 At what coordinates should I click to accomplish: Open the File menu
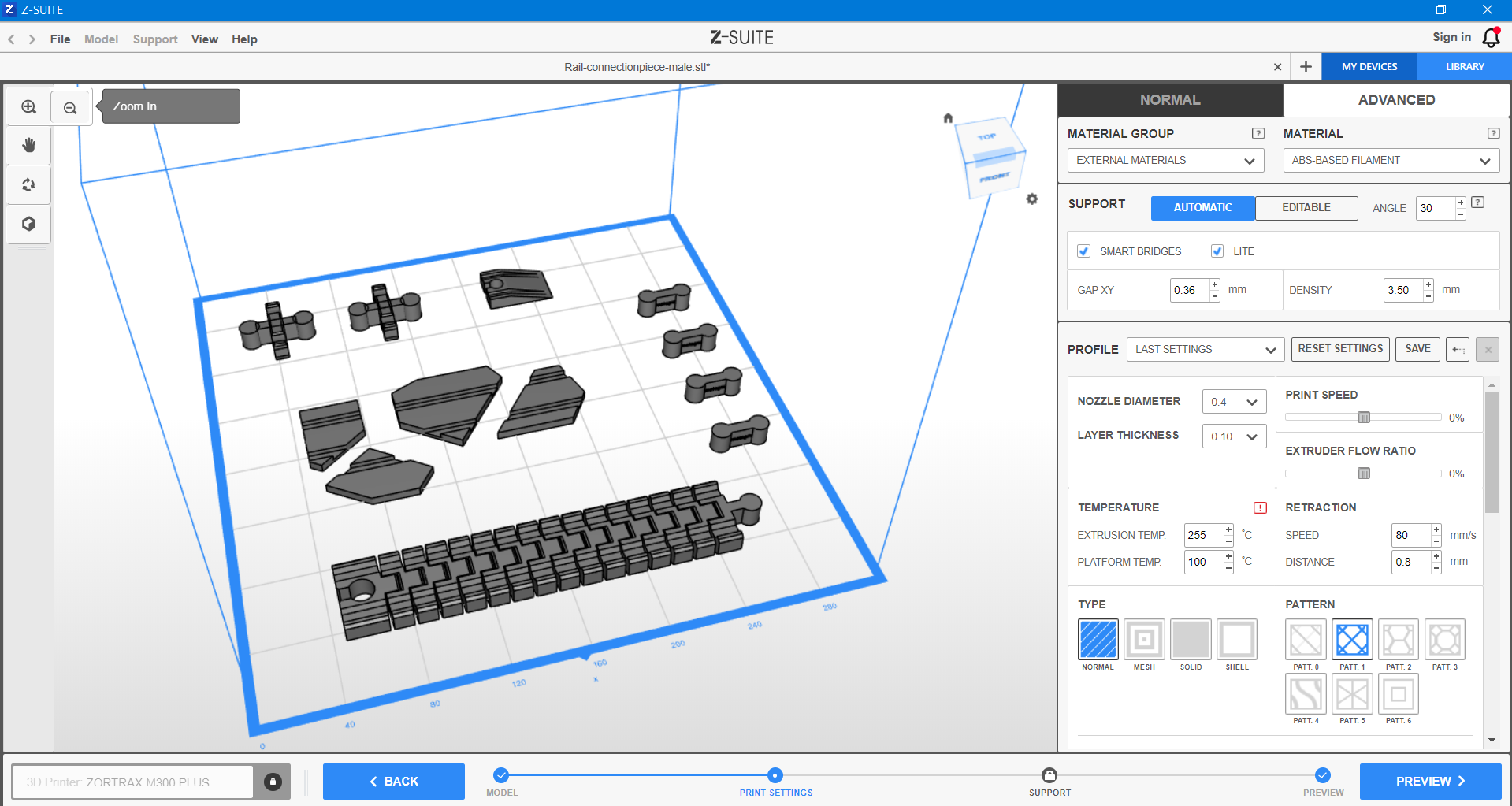60,39
